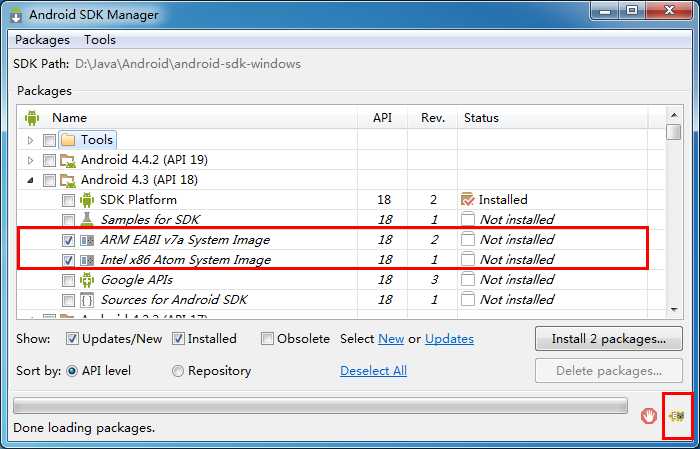Check the SDK Platform checkbox
Image resolution: width=700 pixels, height=449 pixels.
[x=68, y=200]
